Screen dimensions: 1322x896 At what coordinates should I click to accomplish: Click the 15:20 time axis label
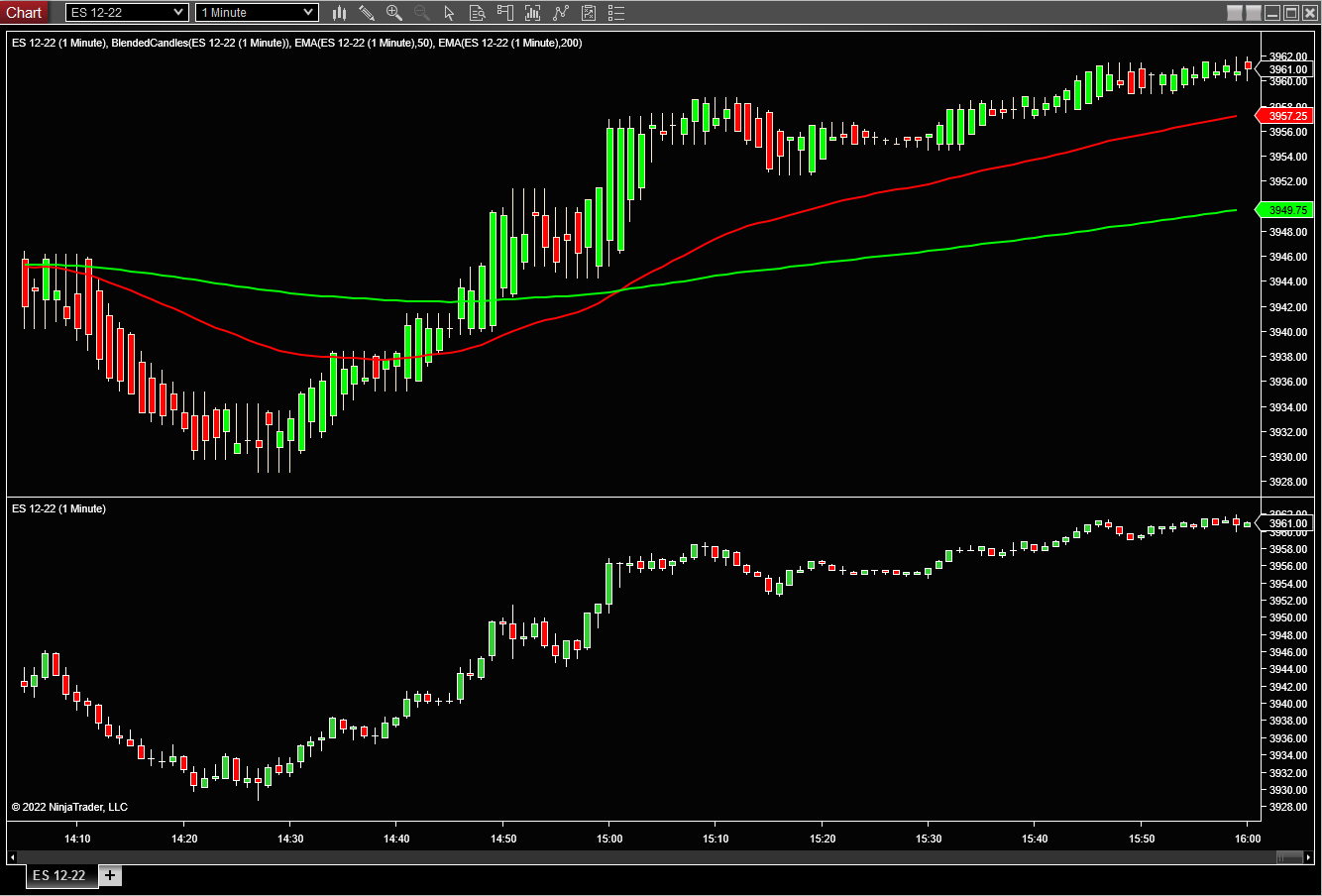click(x=823, y=839)
